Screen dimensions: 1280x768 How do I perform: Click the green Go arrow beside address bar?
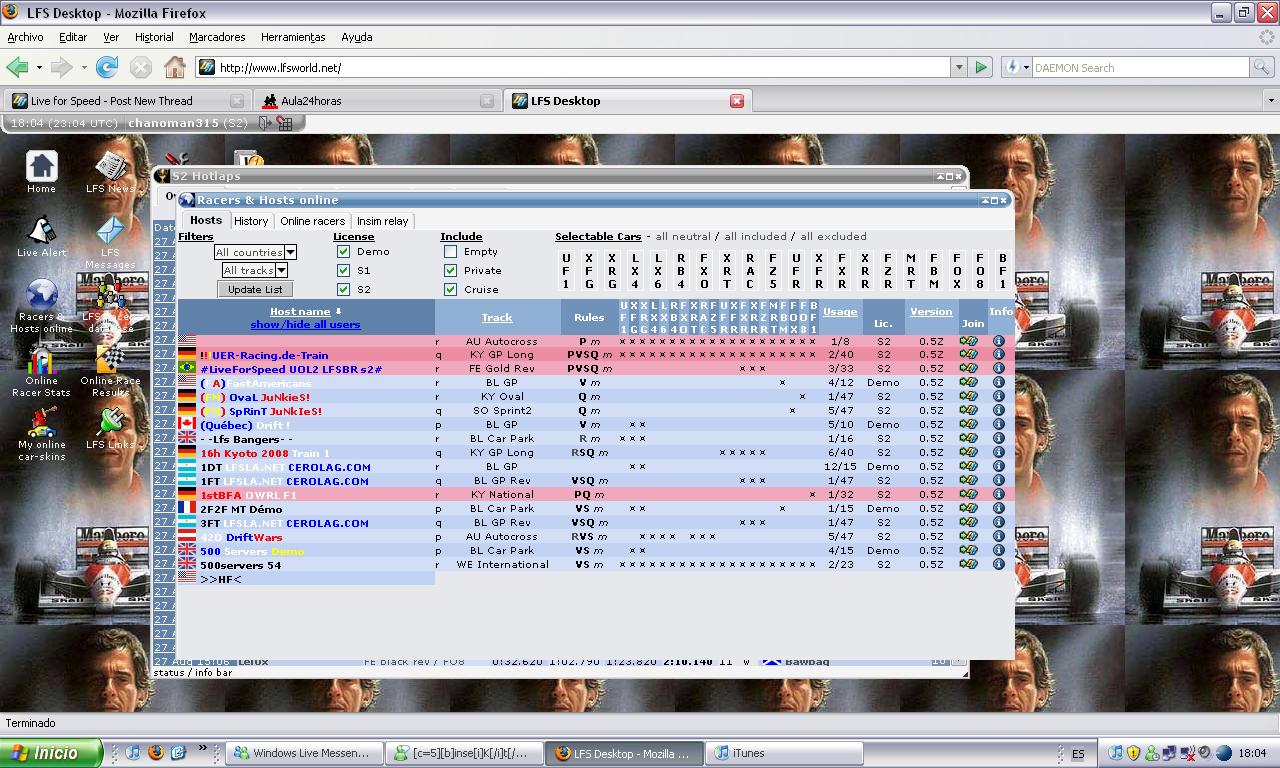981,67
